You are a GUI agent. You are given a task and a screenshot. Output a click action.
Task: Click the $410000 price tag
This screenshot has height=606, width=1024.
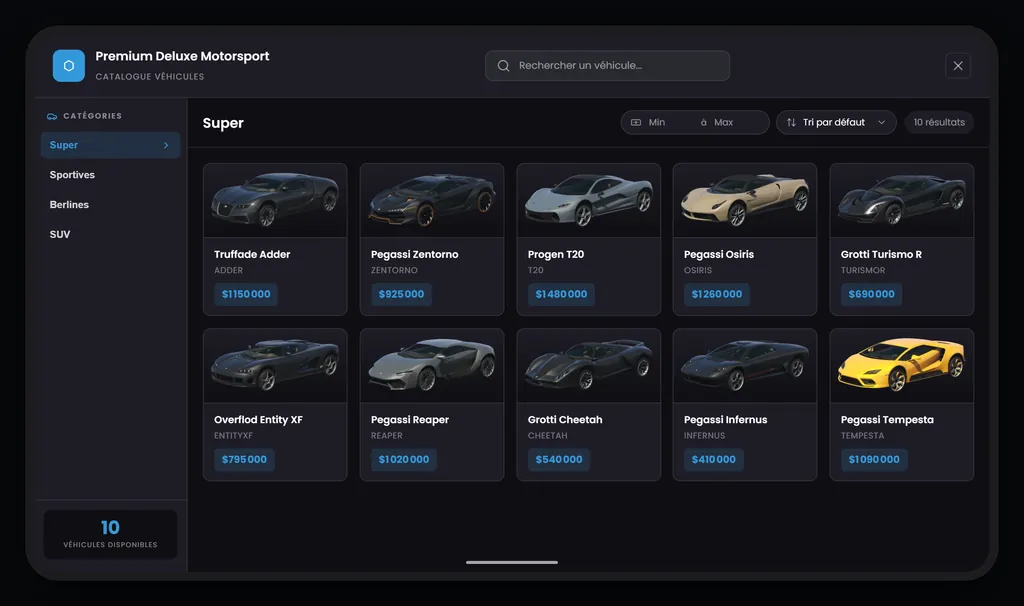point(714,460)
